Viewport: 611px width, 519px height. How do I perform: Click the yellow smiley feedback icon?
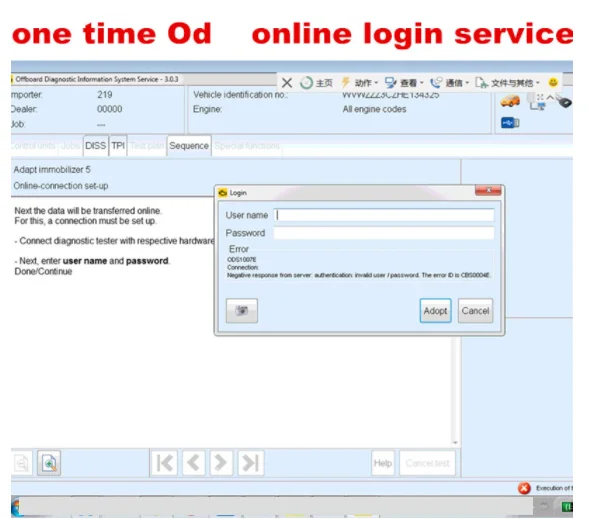[x=553, y=82]
